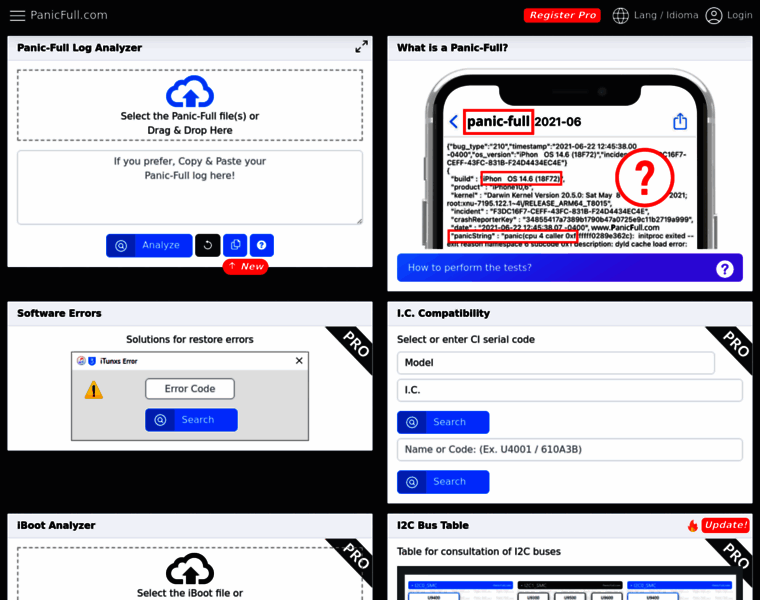
Task: Click the globe language icon
Action: coord(621,16)
